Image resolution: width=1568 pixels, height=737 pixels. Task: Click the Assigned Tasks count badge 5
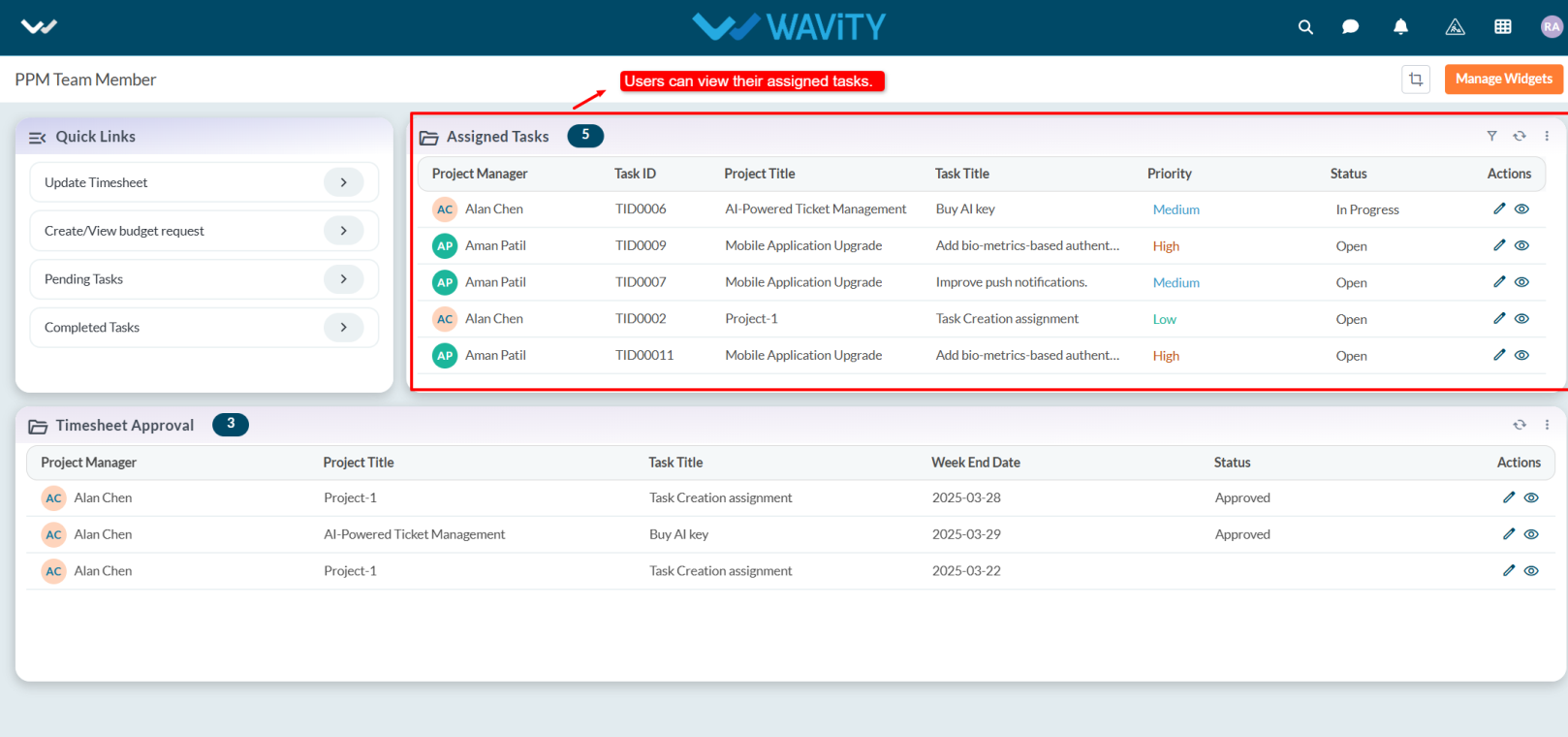[x=585, y=136]
